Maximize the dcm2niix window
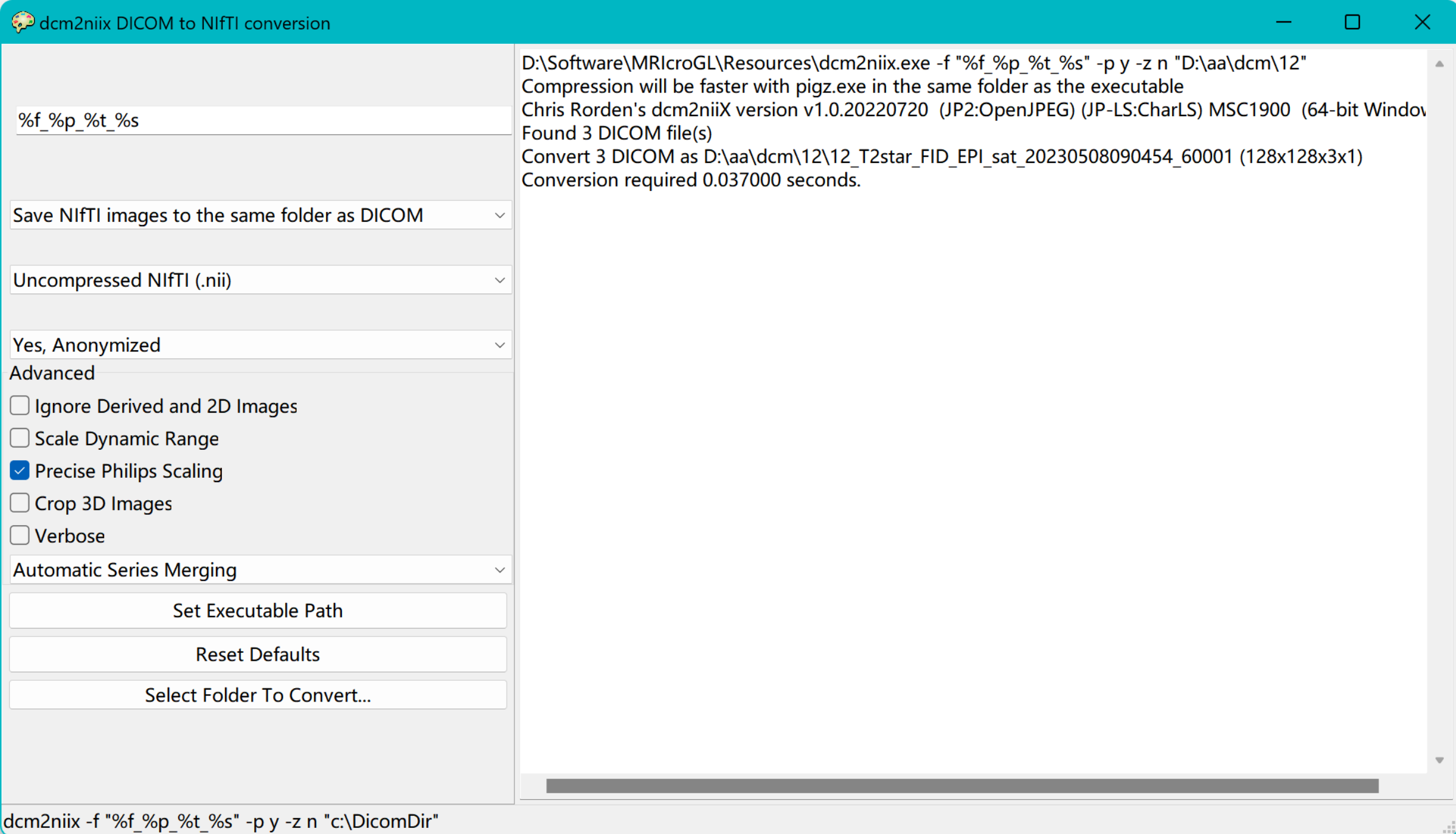The width and height of the screenshot is (1456, 834). (1352, 22)
